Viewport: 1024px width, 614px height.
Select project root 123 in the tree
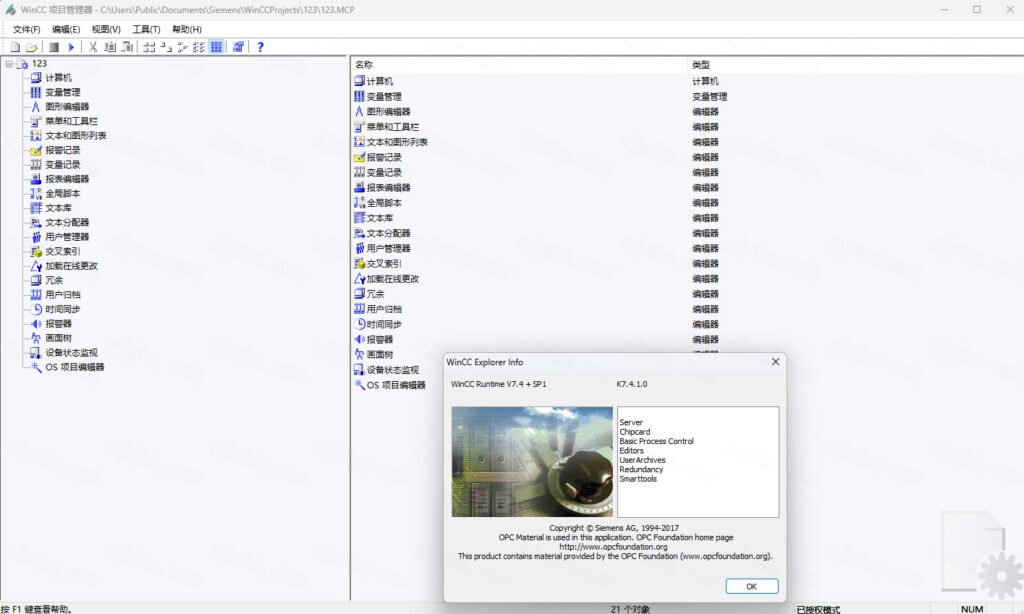[x=39, y=63]
